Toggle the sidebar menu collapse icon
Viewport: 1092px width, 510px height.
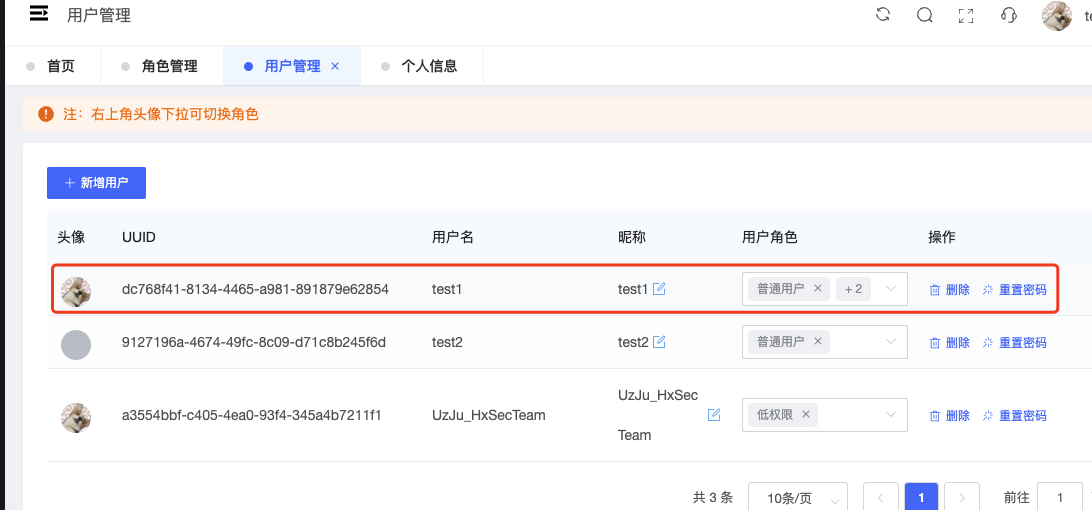coord(39,14)
